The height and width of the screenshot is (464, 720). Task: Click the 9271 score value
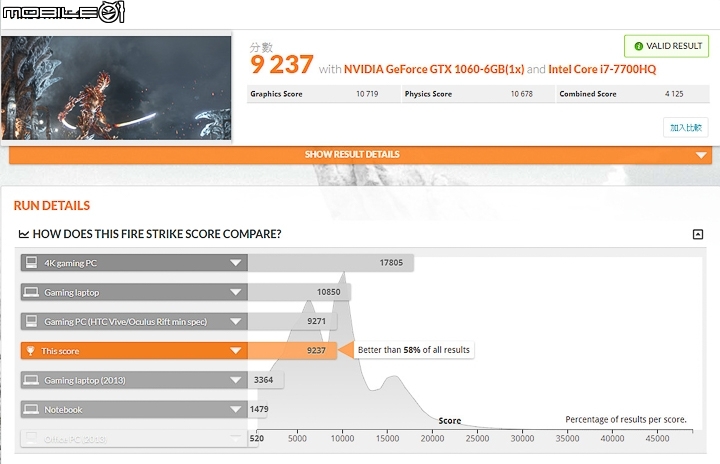(316, 321)
